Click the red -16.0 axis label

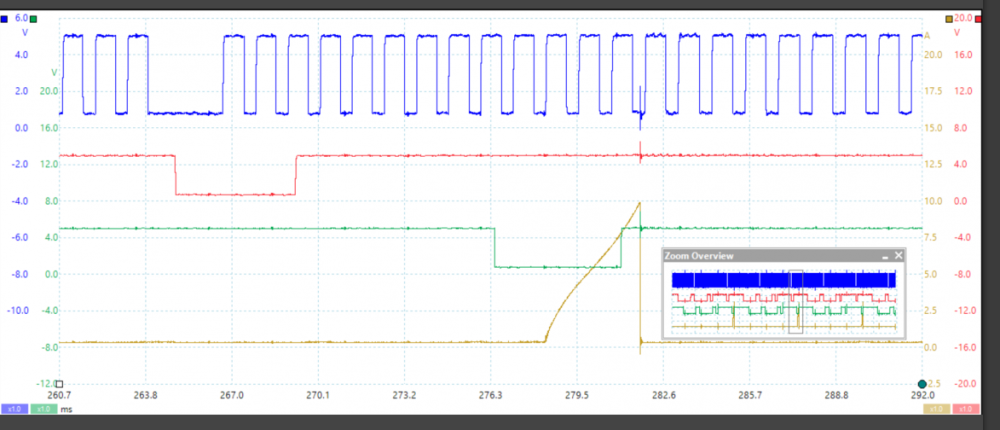pyautogui.click(x=964, y=347)
